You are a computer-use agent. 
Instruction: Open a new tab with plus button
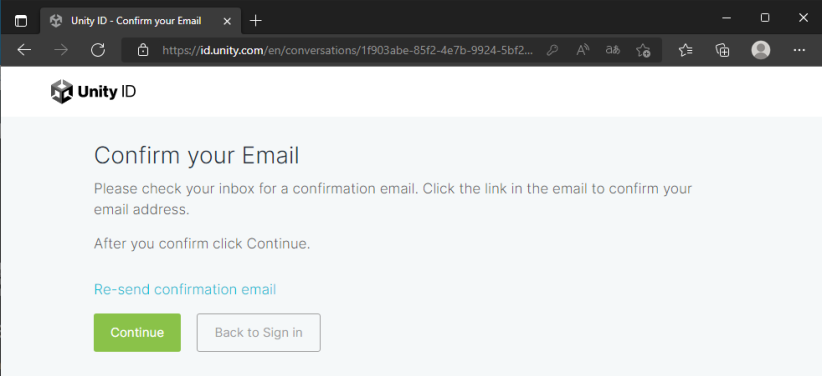255,21
